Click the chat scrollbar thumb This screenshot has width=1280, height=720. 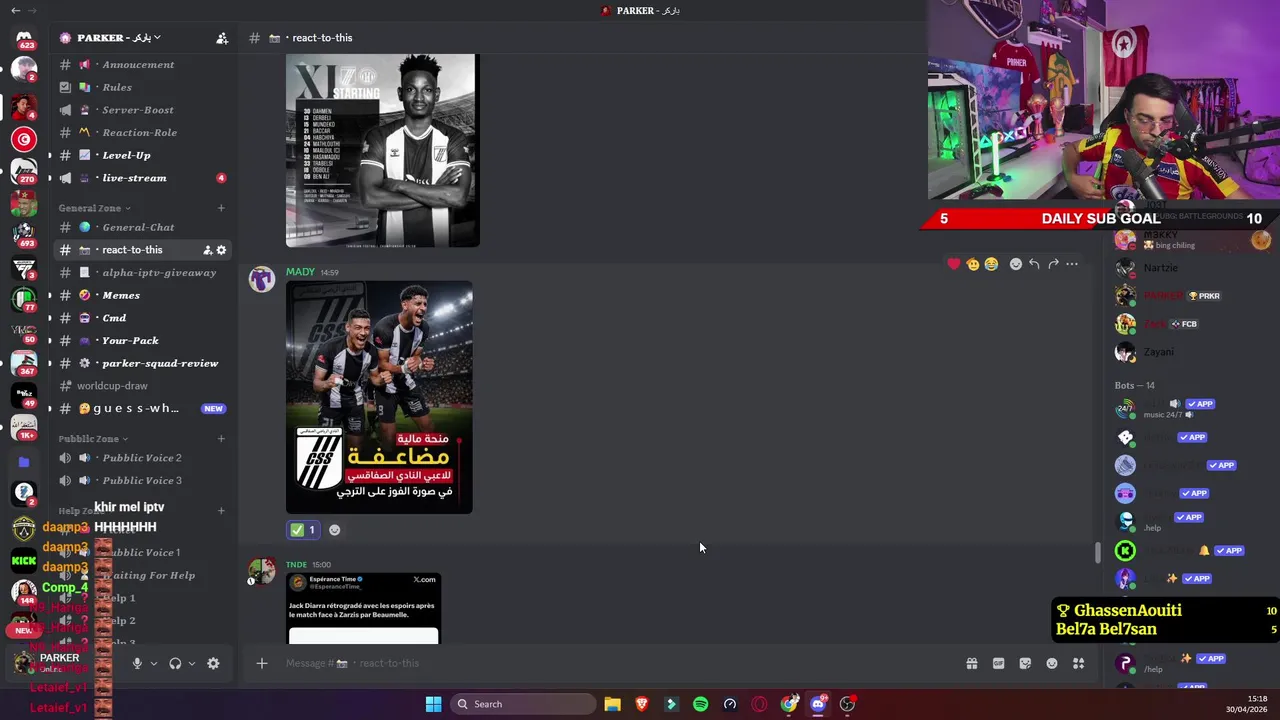1098,552
